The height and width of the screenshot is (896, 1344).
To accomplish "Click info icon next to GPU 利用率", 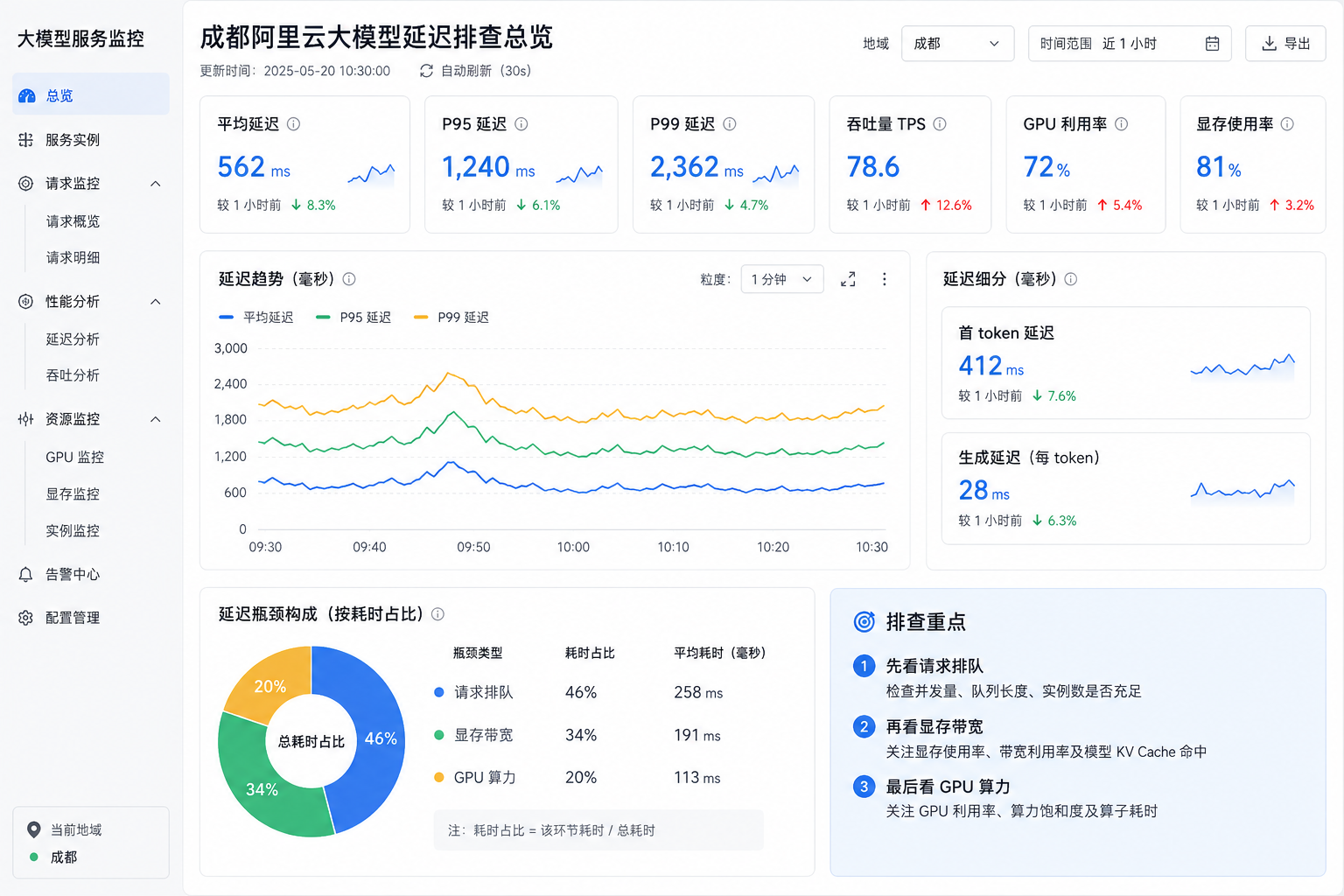I will (x=1122, y=124).
